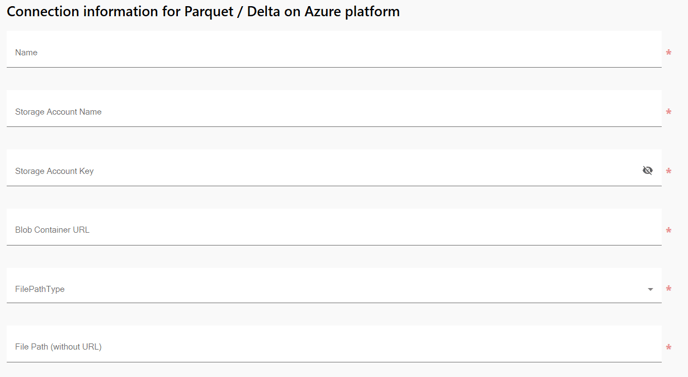Click into the Name input field

(x=334, y=49)
